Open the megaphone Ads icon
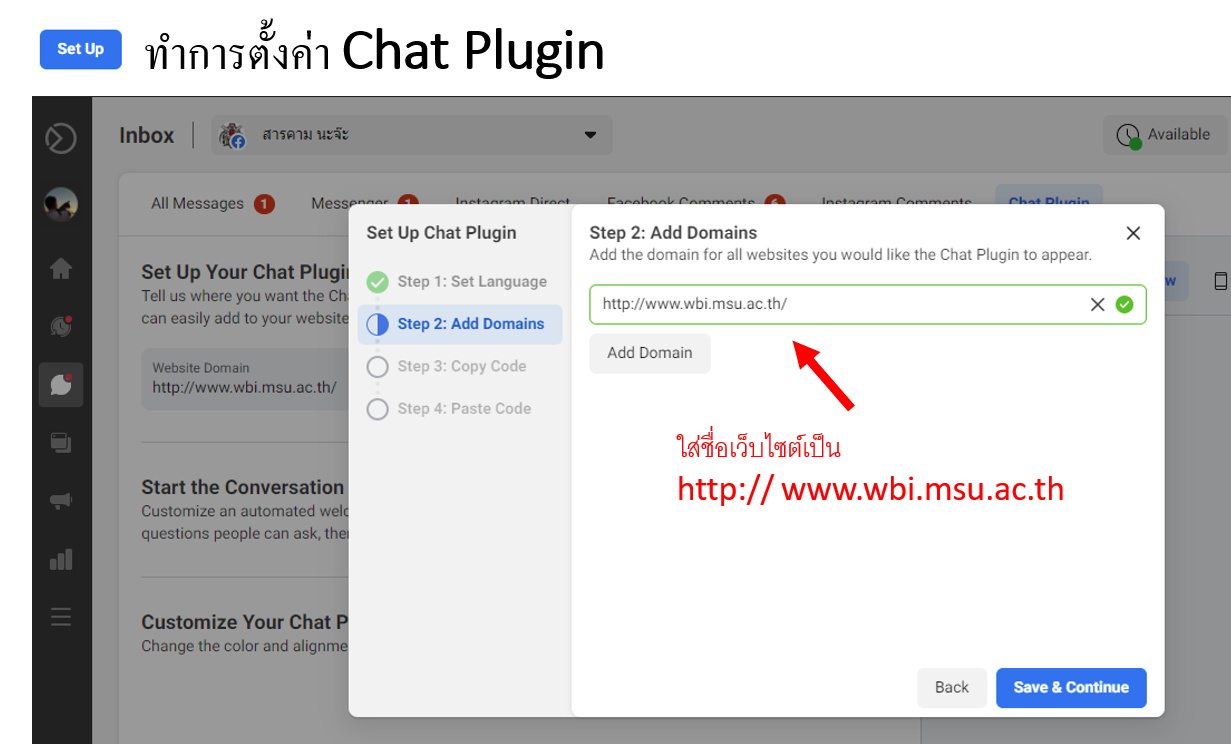Screen dimensions: 1231x744 61,501
